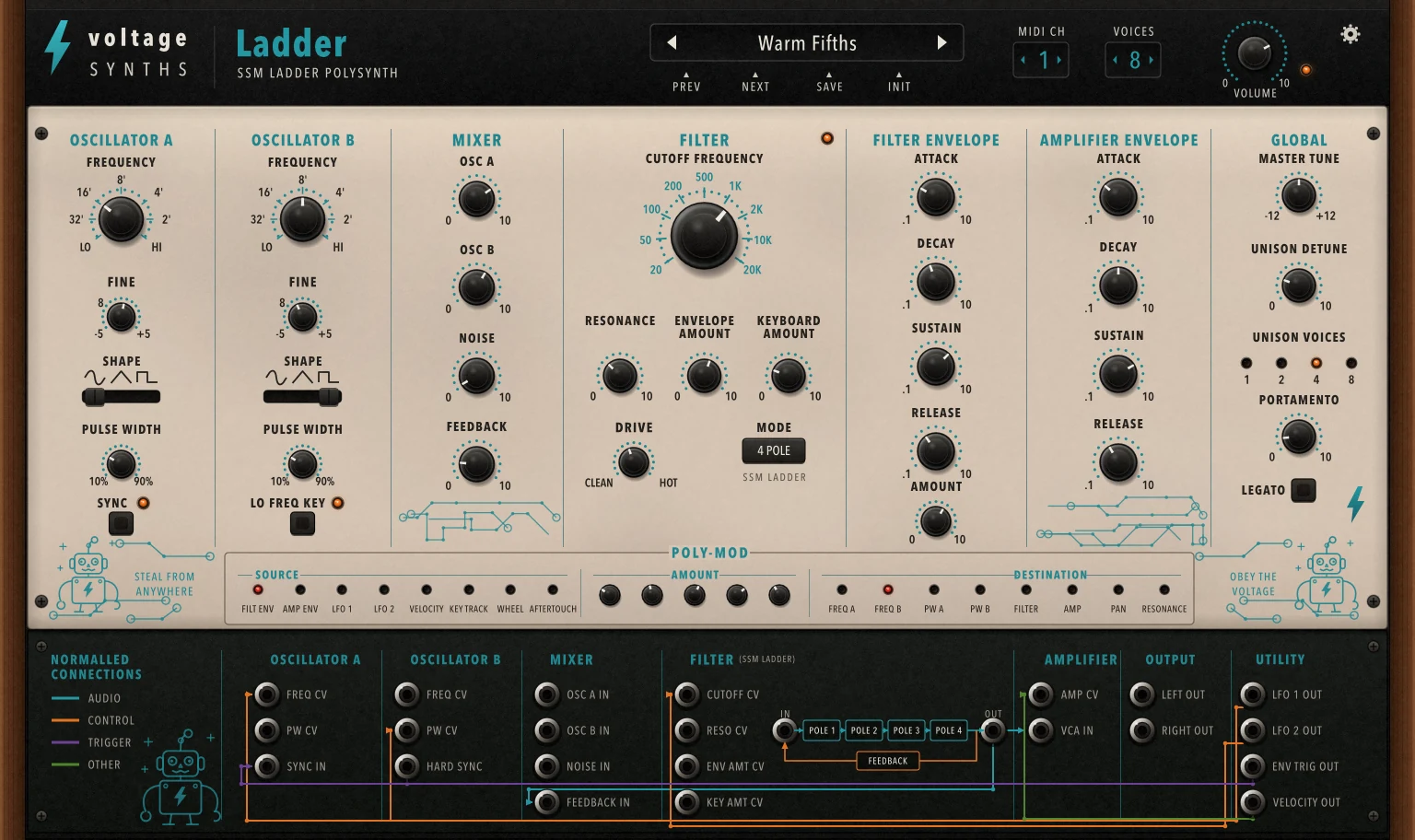Click the CUTOFF CV jack
This screenshot has width=1415, height=840.
tap(687, 694)
